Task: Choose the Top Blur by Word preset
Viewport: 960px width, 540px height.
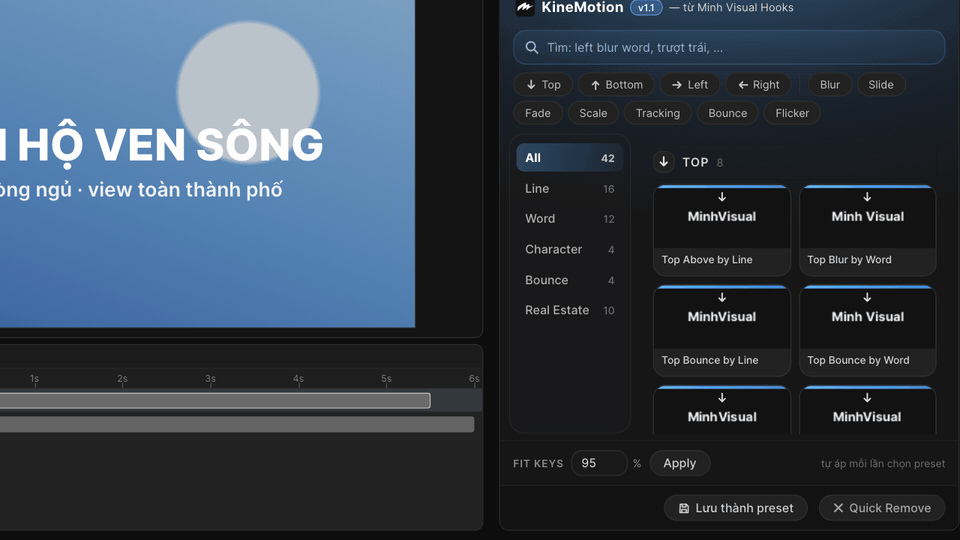Action: tap(868, 230)
